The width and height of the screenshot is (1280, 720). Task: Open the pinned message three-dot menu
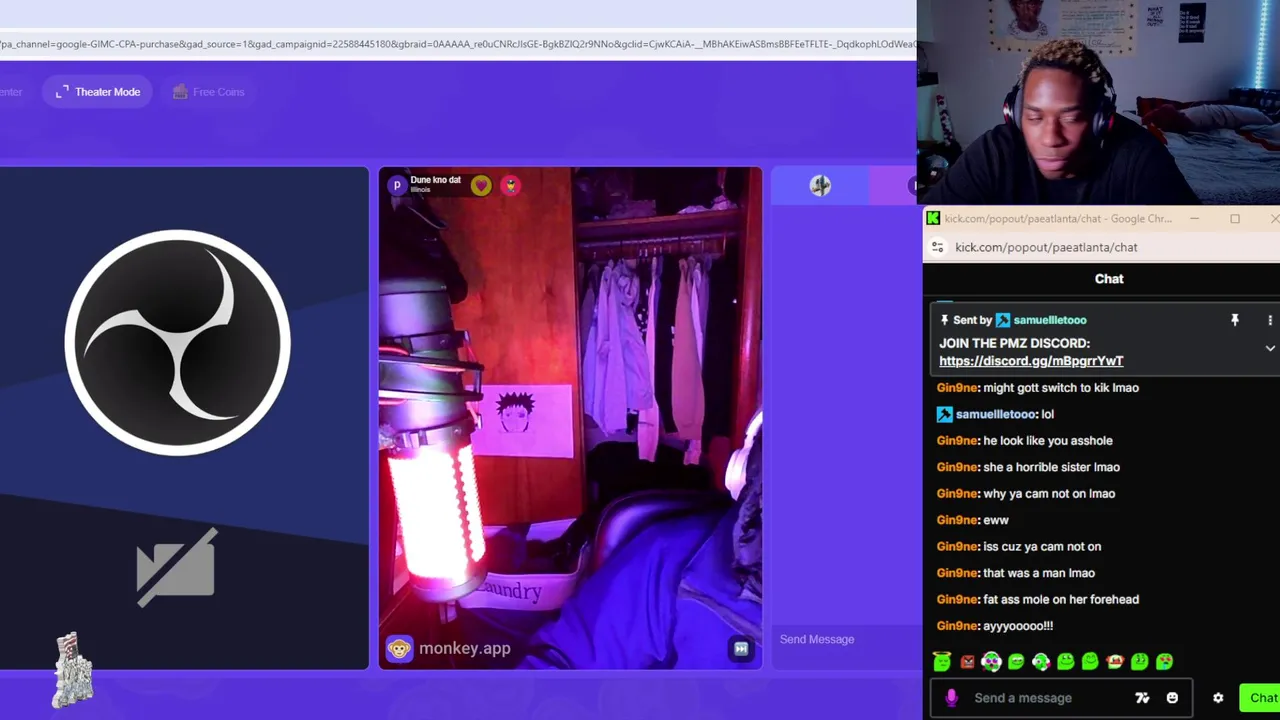pos(1270,320)
